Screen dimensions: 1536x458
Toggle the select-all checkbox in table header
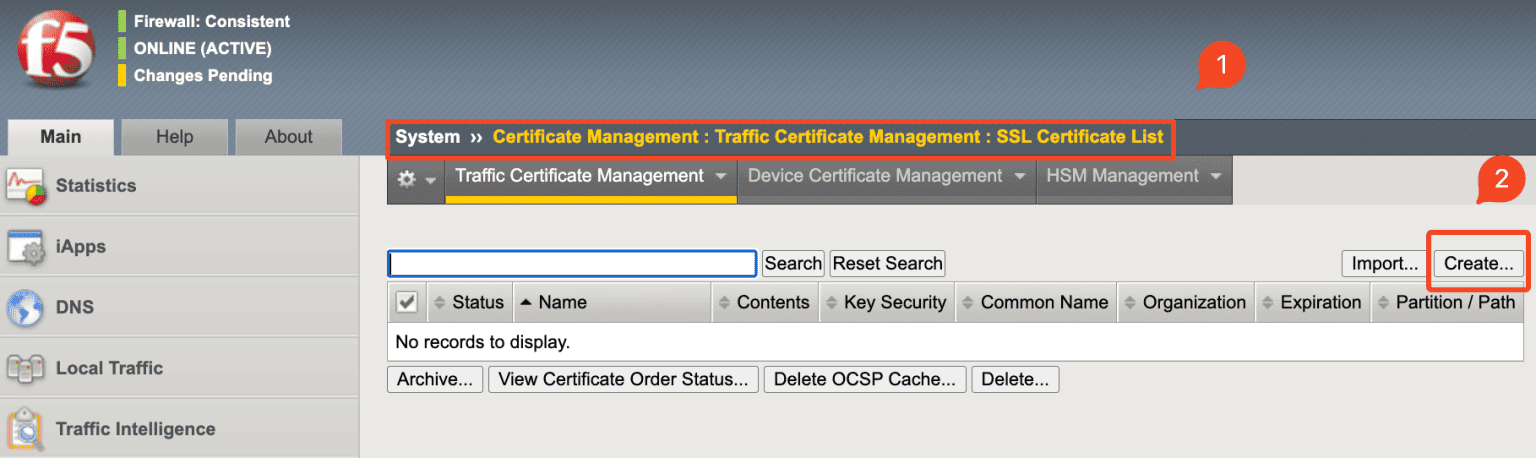407,302
